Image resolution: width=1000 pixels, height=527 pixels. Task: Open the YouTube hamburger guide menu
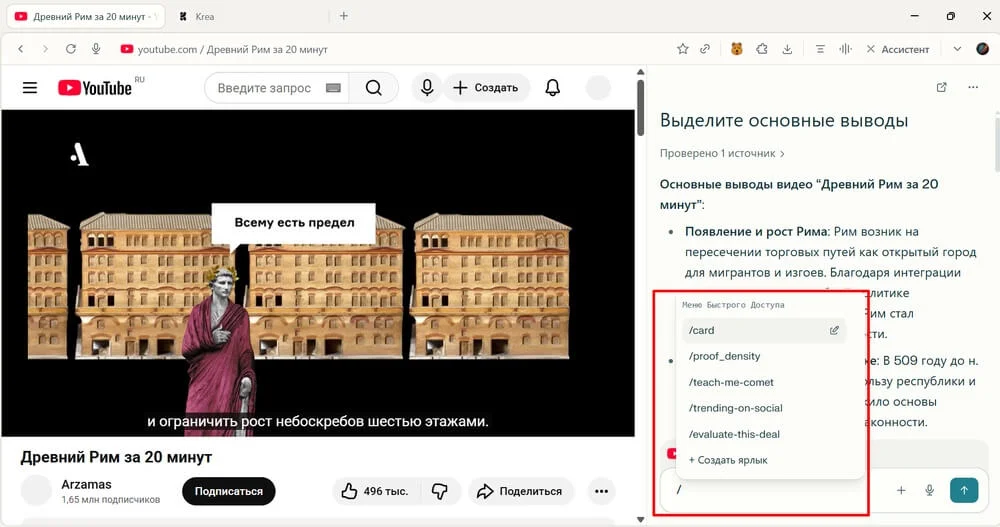pyautogui.click(x=30, y=88)
